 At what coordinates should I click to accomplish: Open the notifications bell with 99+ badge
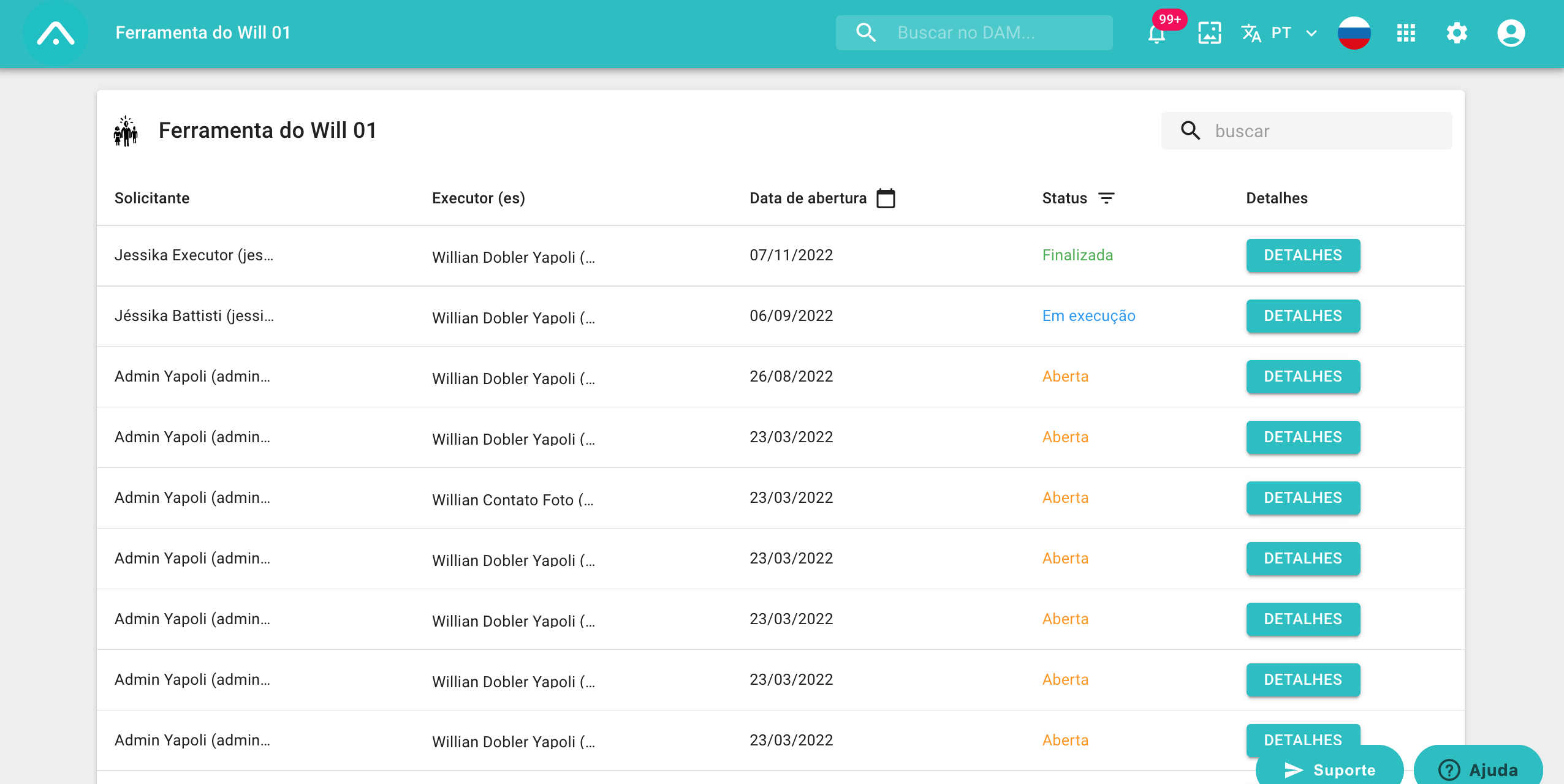[x=1158, y=32]
